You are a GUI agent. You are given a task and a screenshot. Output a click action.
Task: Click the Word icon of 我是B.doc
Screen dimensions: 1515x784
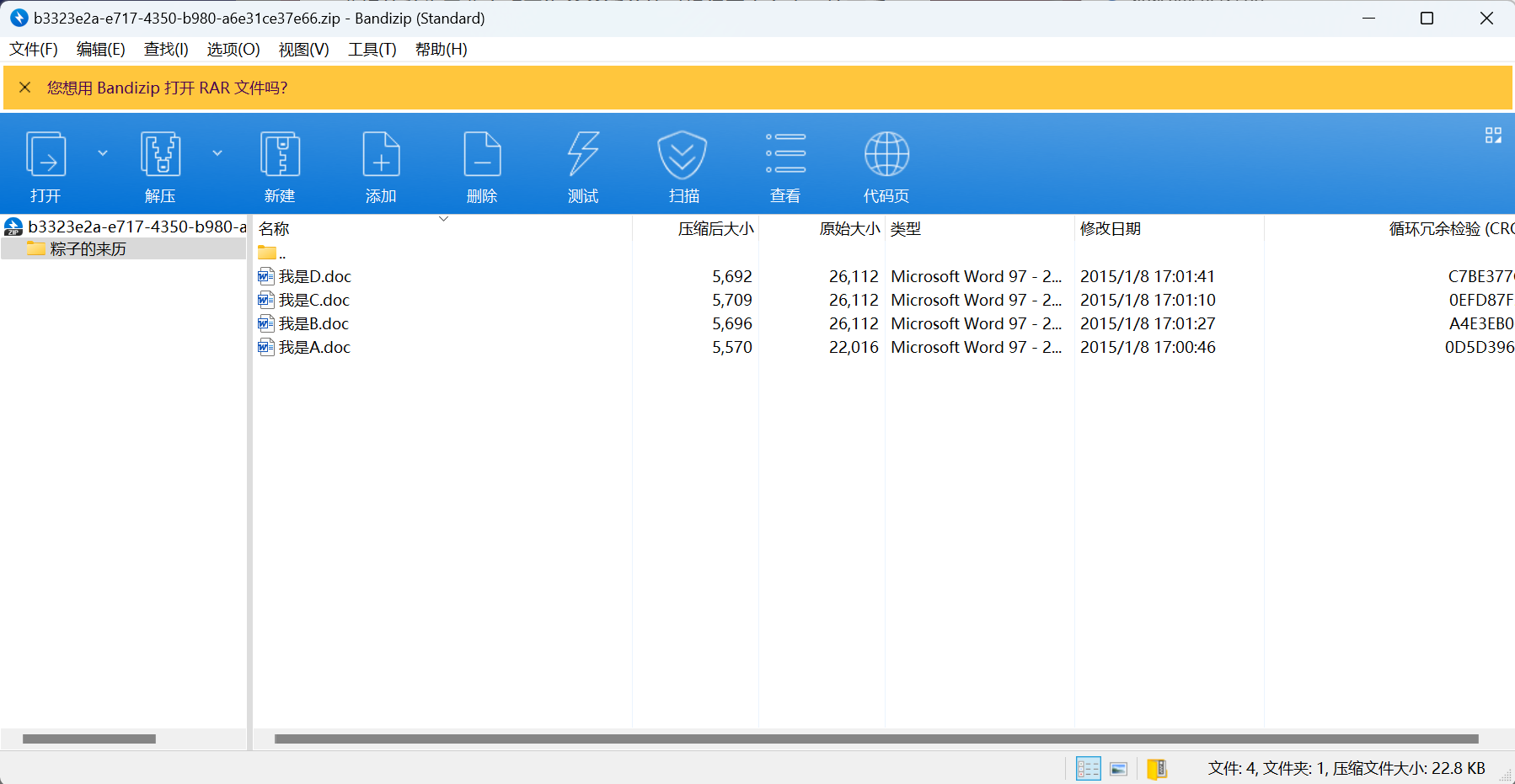pyautogui.click(x=266, y=323)
